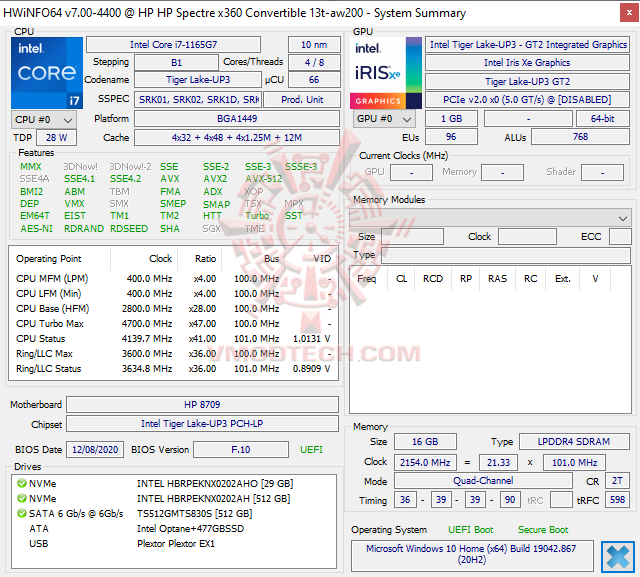
Task: Click the Intel Core i7-1165G7 name field
Action: (173, 44)
